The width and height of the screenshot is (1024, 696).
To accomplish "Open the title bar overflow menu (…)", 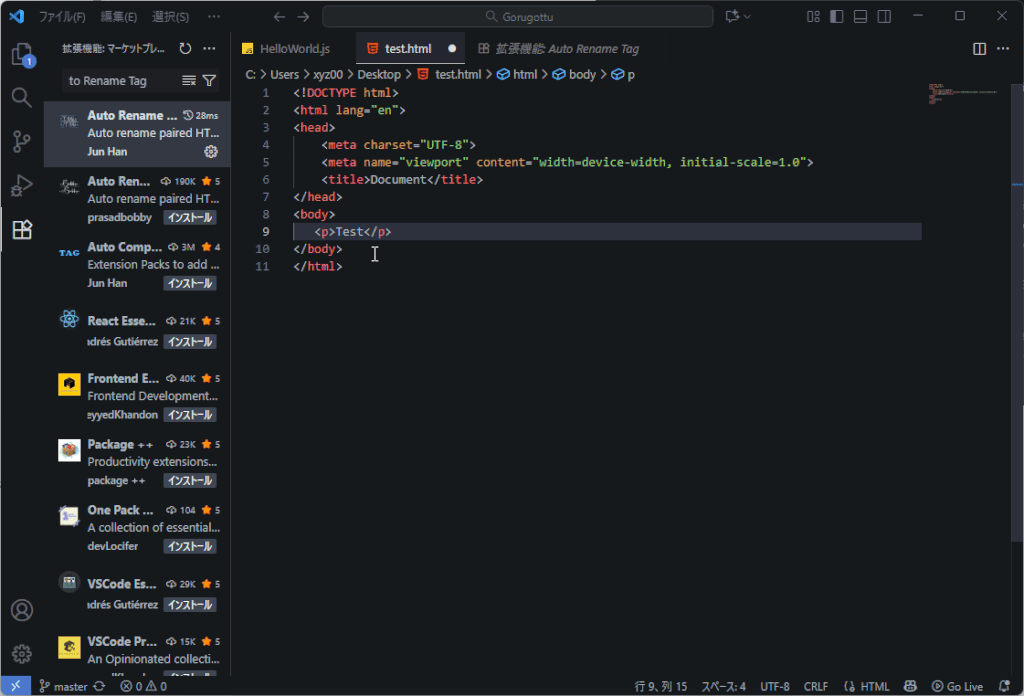I will click(x=214, y=17).
